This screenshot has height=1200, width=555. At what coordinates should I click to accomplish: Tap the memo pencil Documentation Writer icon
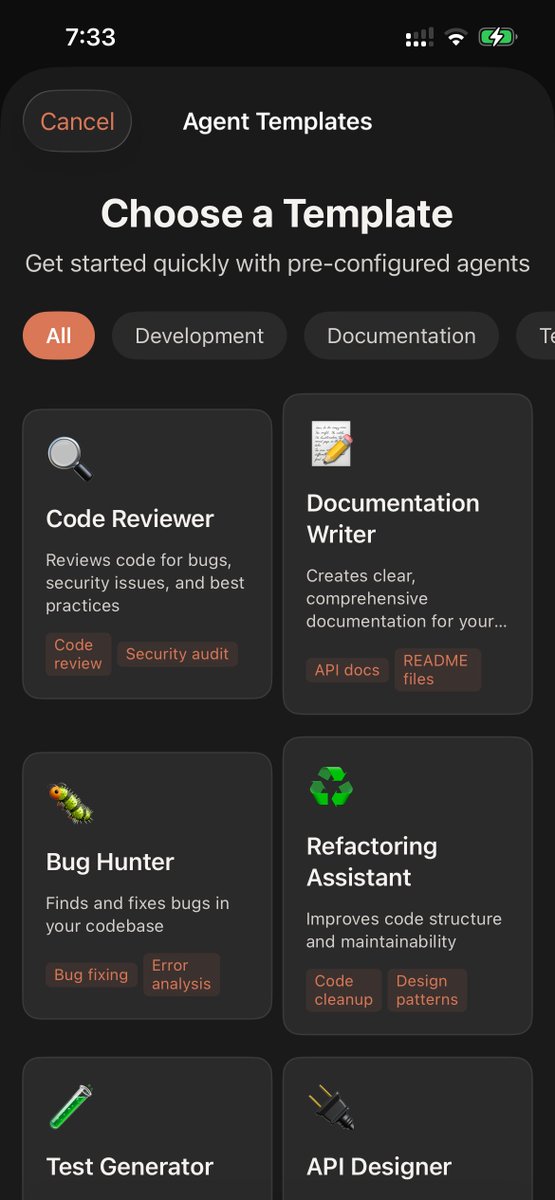pos(331,443)
